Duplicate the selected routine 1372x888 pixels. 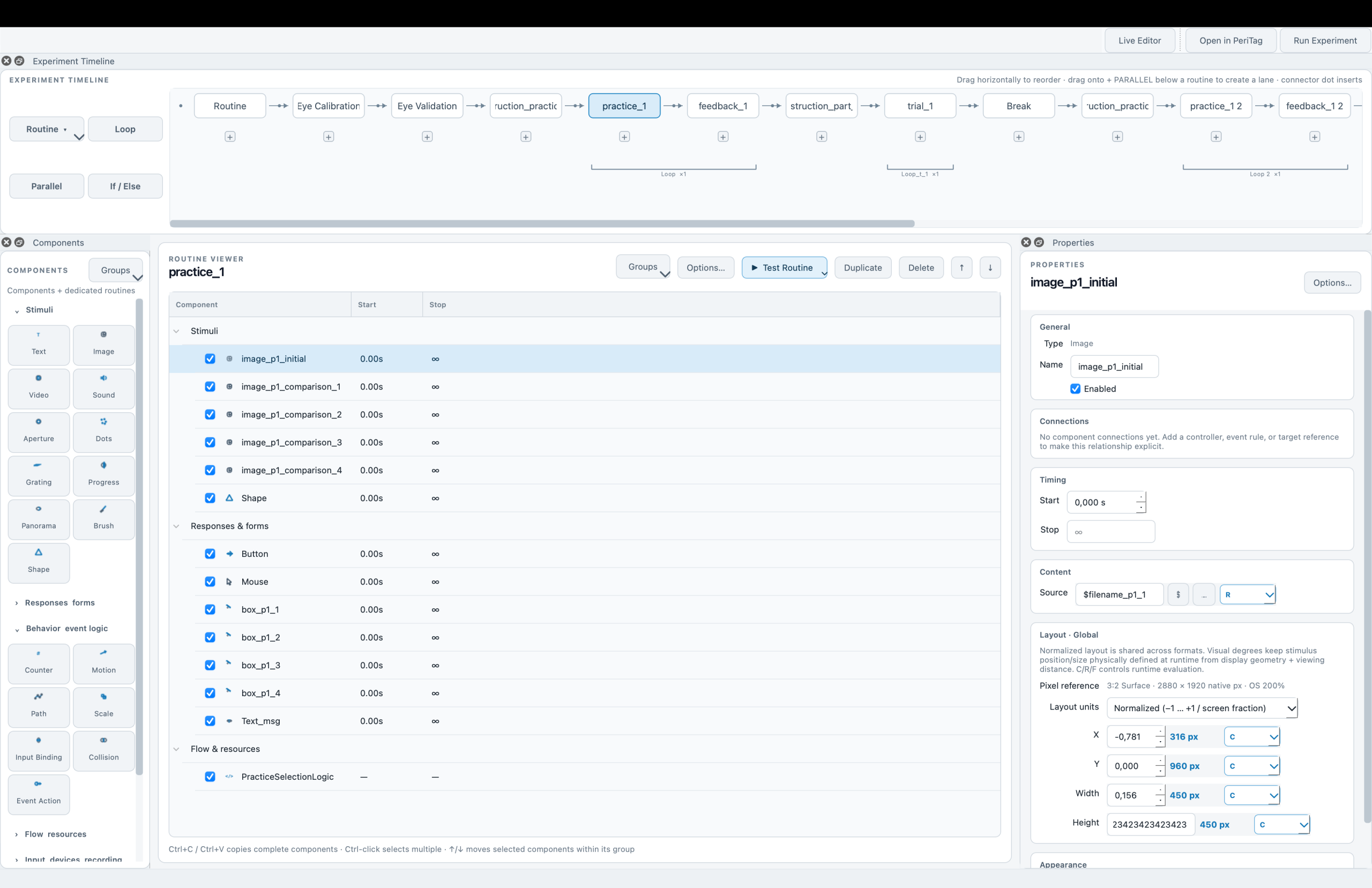point(862,267)
